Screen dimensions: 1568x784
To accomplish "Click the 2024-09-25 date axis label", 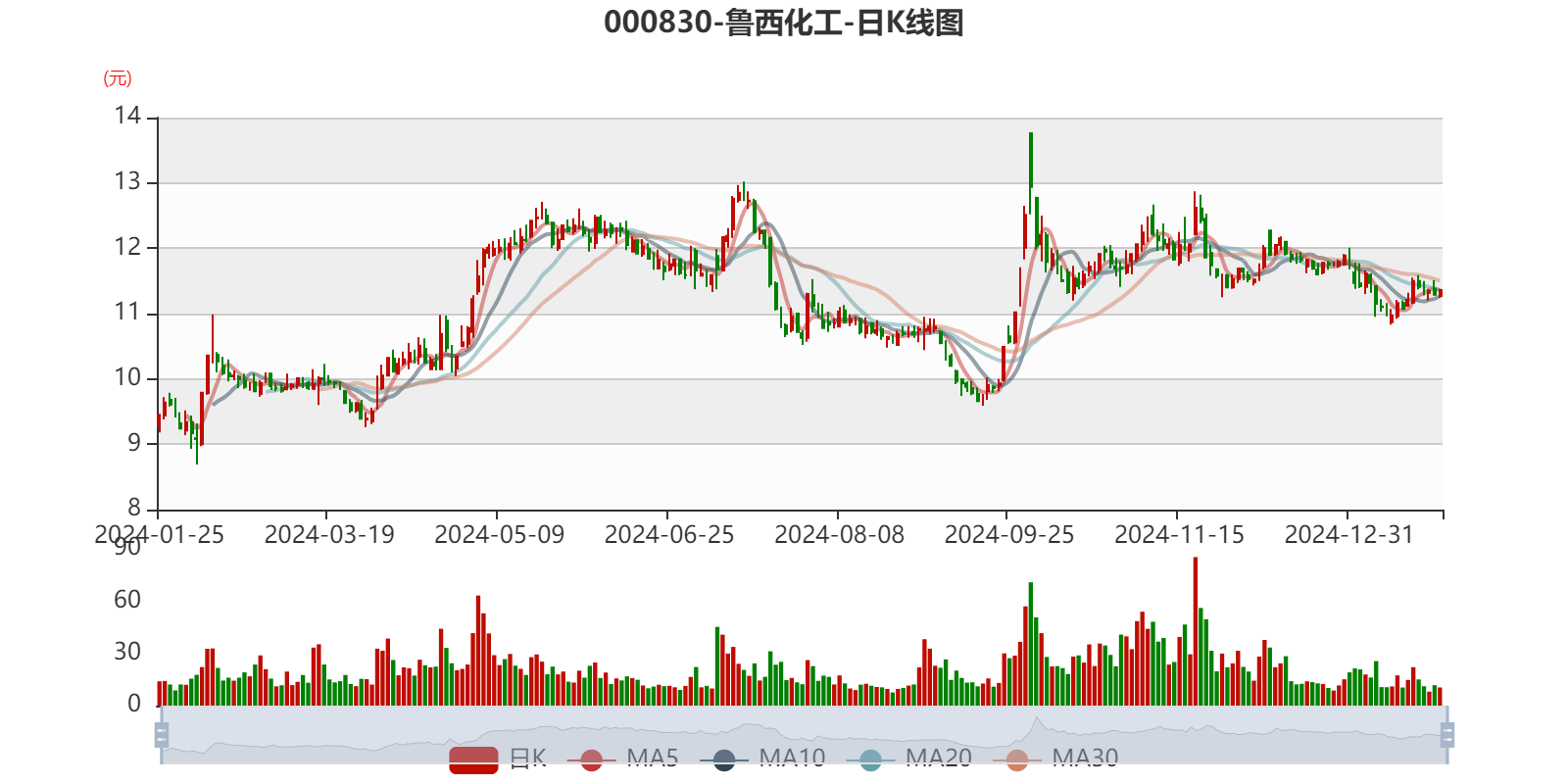I will [1009, 535].
